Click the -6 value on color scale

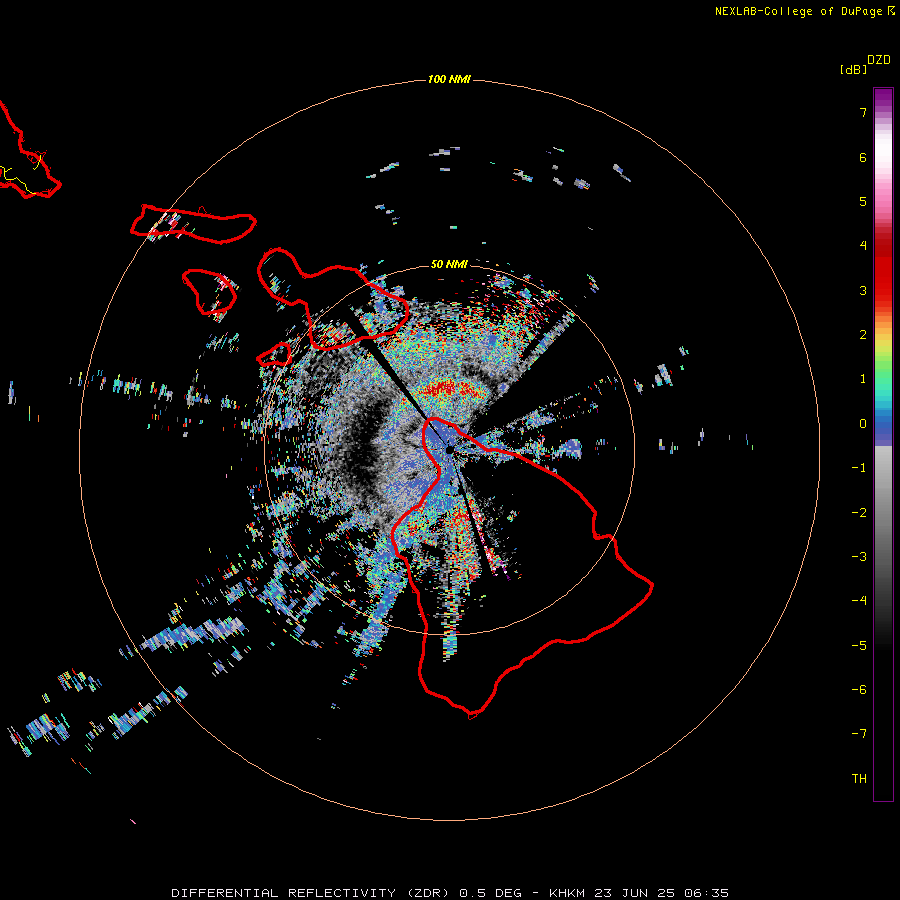(859, 690)
